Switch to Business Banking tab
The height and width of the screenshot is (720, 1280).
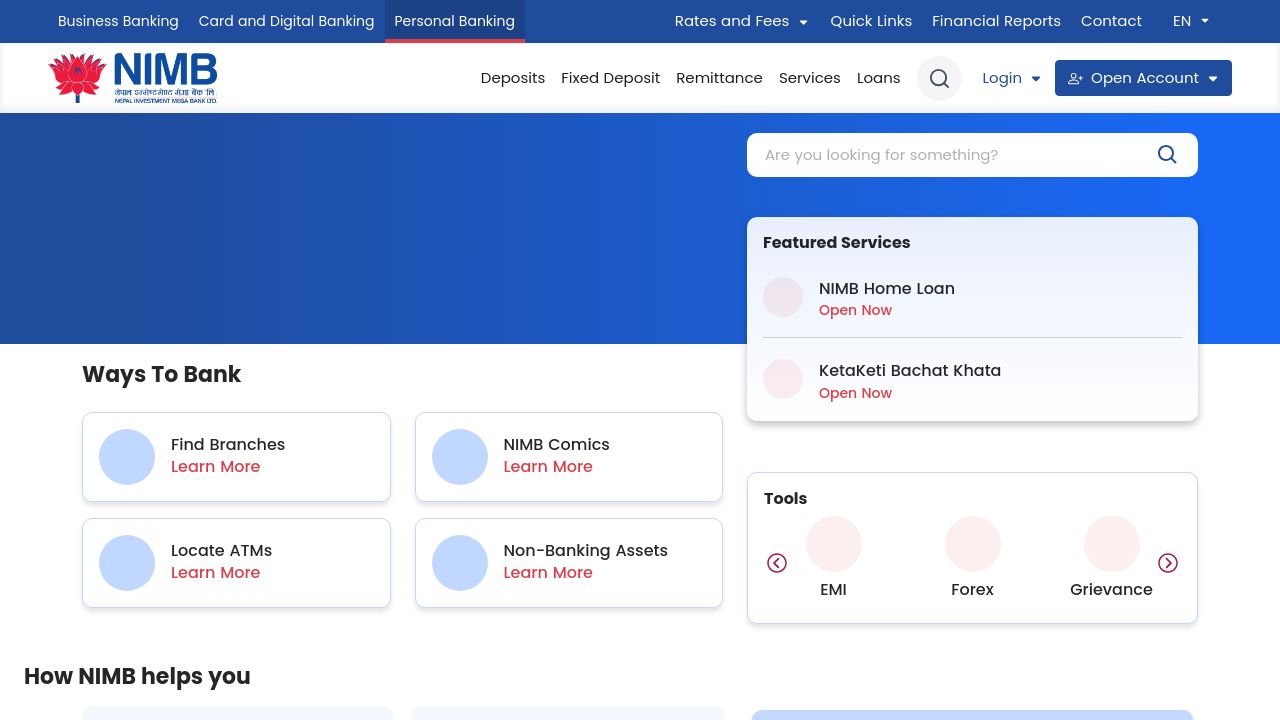tap(118, 21)
